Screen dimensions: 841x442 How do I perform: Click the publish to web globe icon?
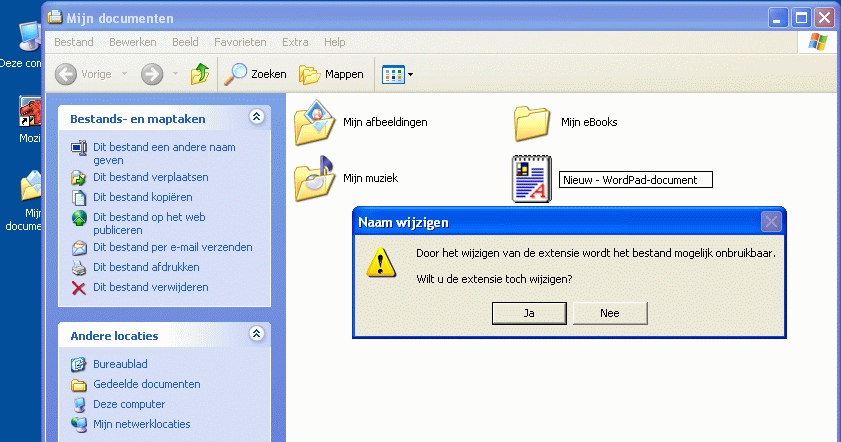click(x=79, y=218)
